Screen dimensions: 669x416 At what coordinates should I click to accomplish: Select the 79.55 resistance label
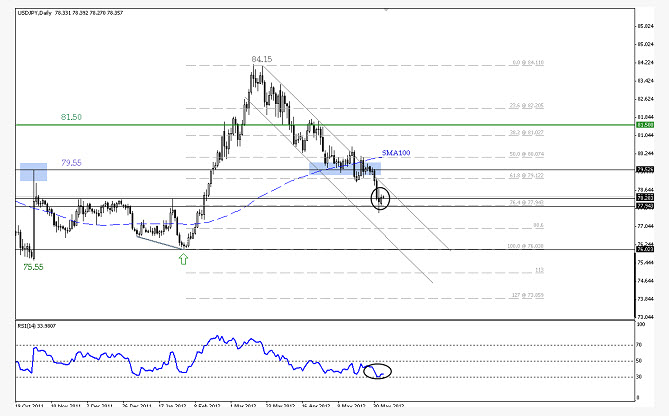pyautogui.click(x=71, y=163)
